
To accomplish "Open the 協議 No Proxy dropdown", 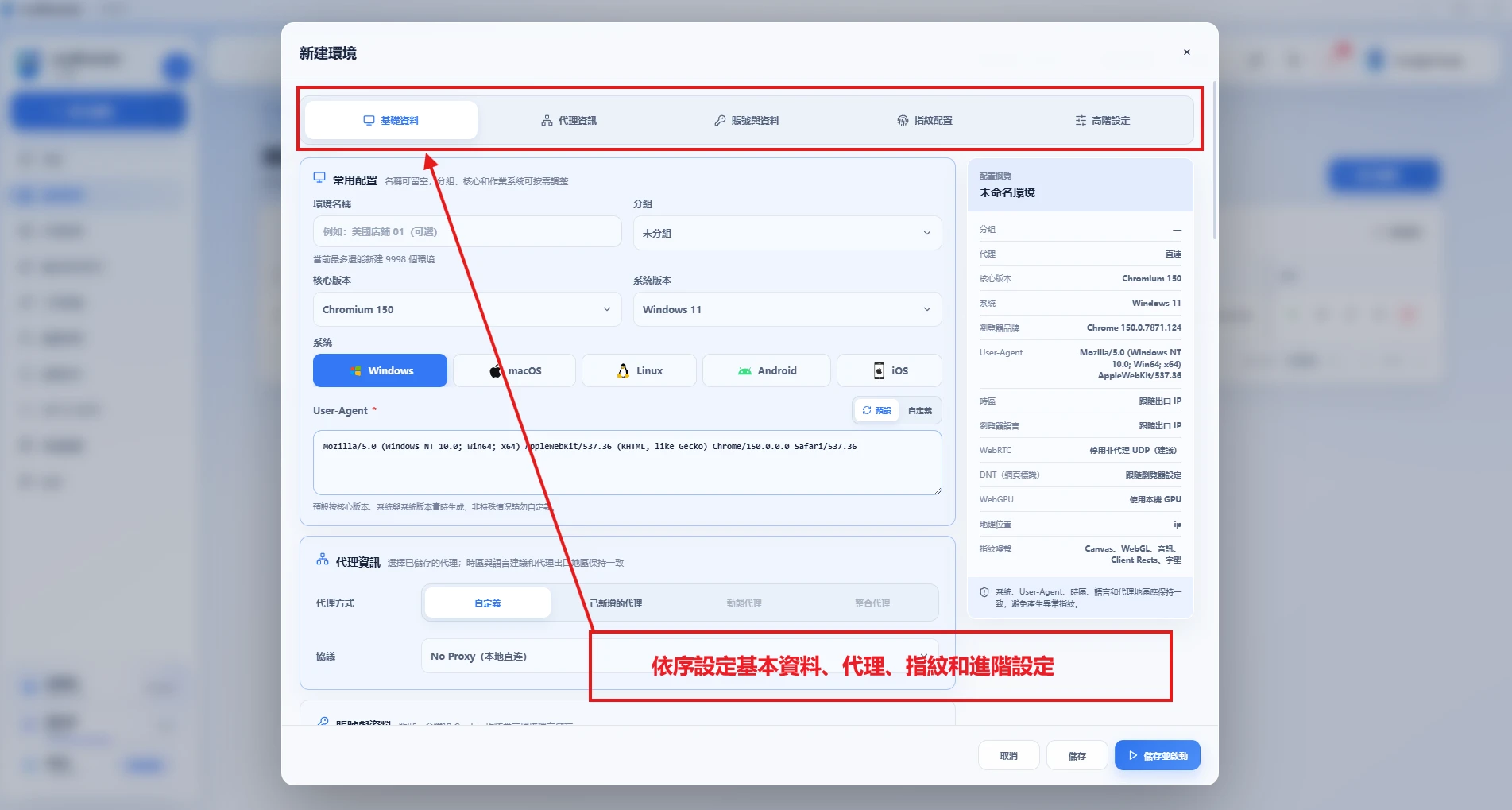I will 680,656.
